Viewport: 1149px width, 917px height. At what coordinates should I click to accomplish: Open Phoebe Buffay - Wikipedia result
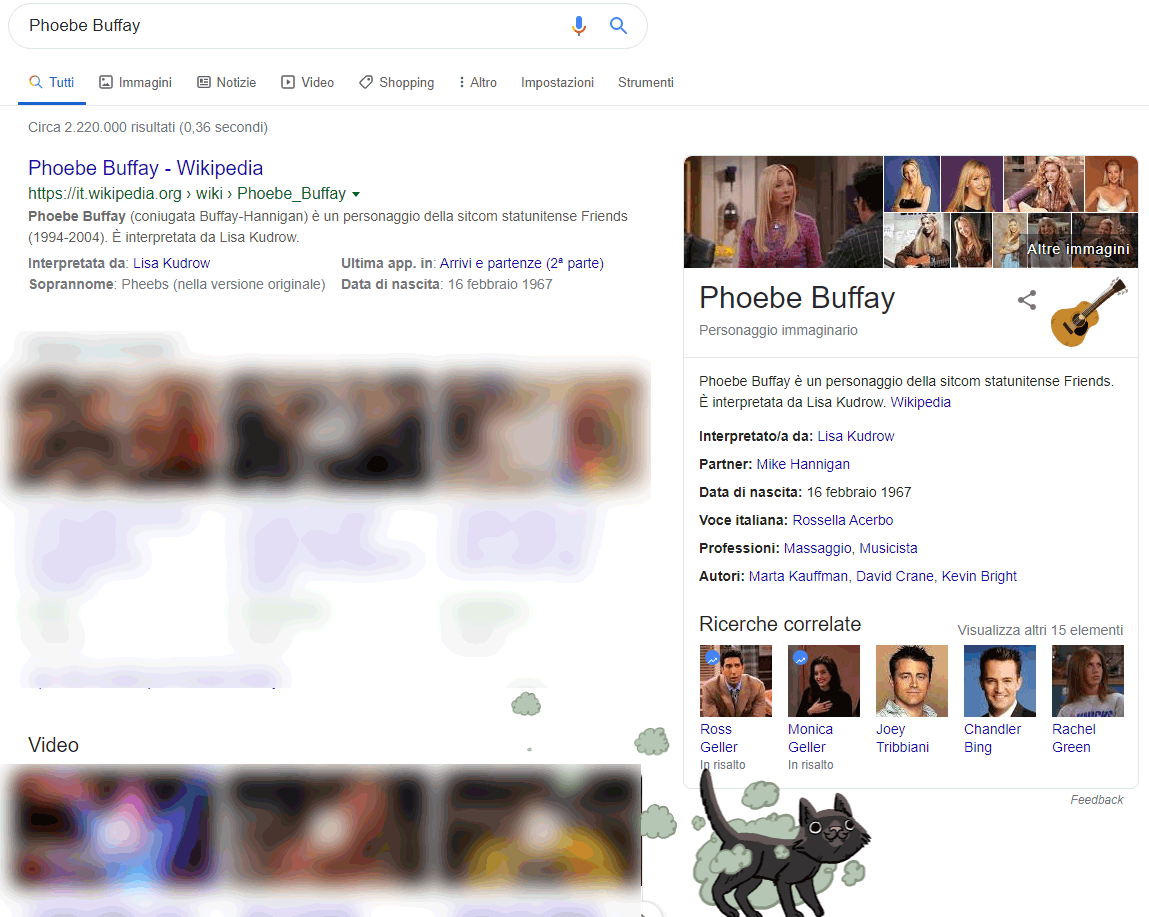point(145,168)
